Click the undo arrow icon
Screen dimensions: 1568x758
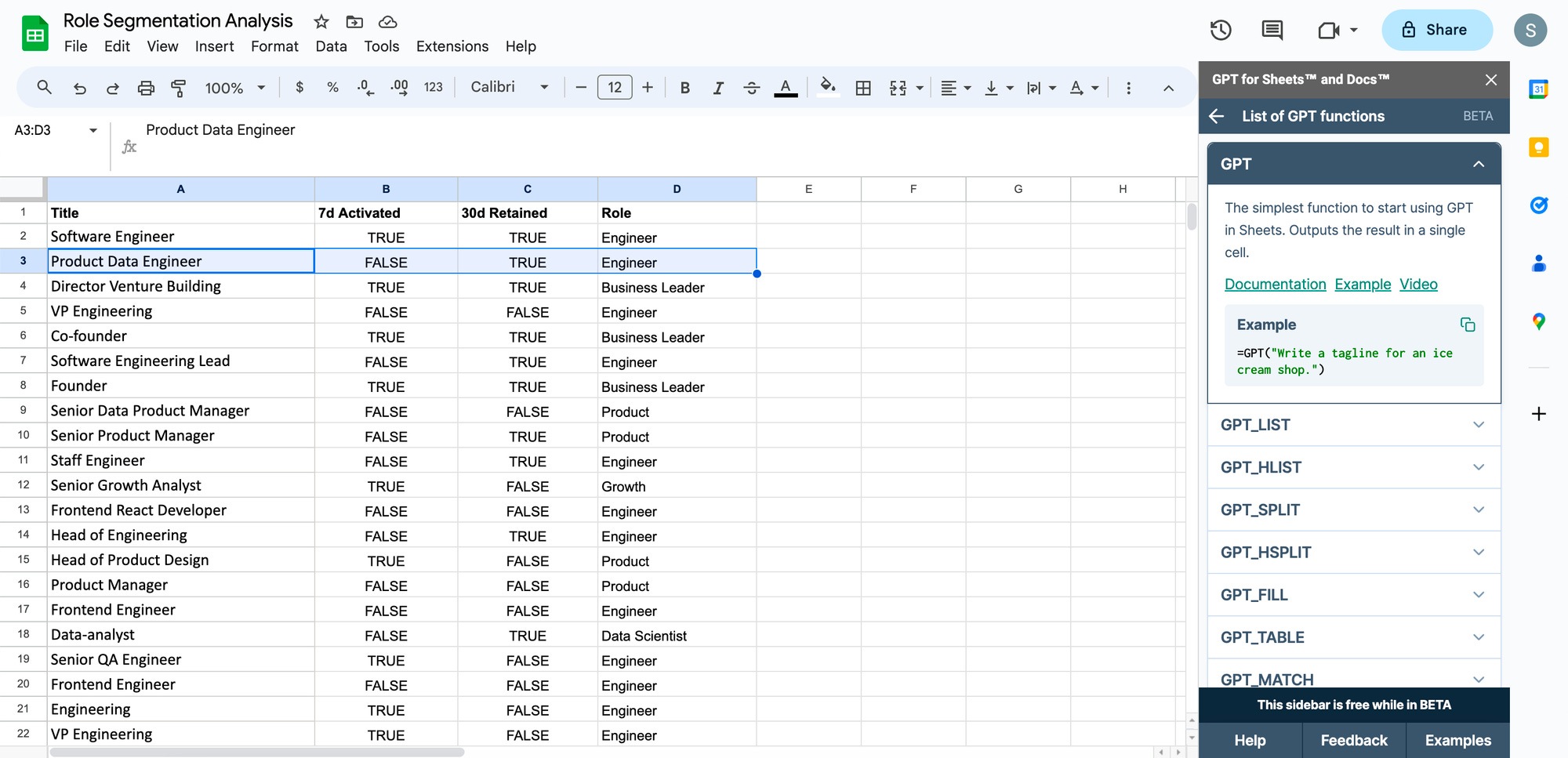coord(79,88)
